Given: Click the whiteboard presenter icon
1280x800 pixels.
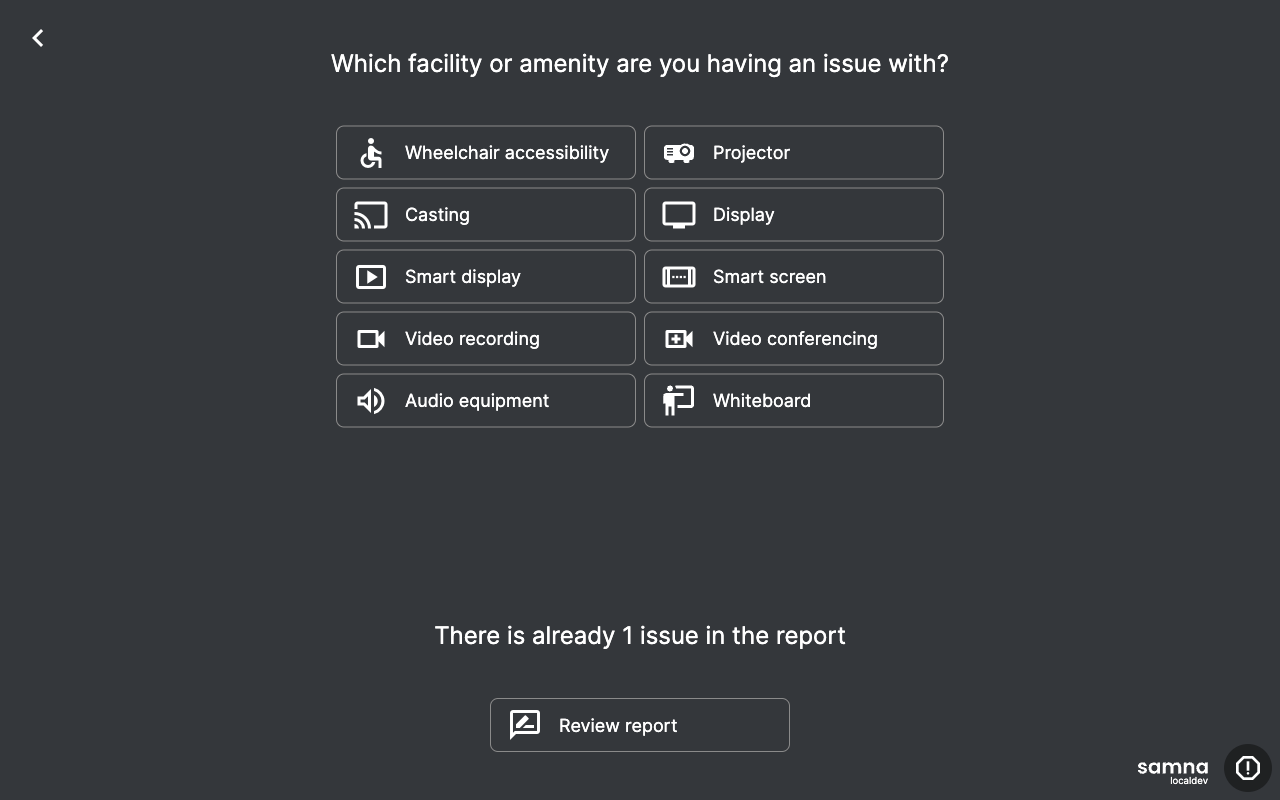Looking at the screenshot, I should 679,401.
